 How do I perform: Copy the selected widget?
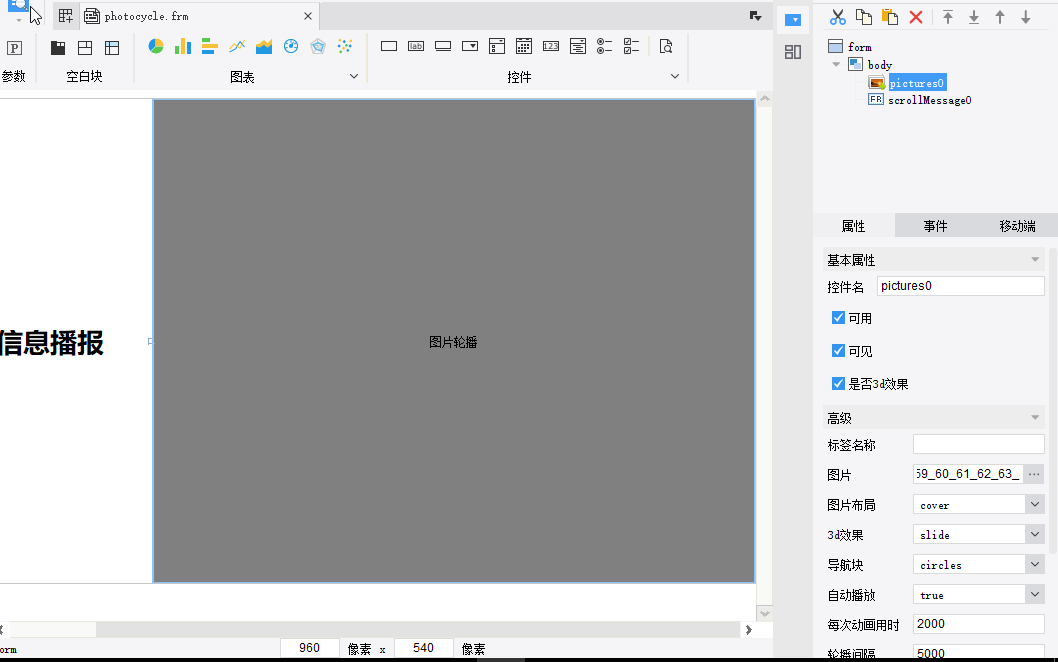[864, 17]
